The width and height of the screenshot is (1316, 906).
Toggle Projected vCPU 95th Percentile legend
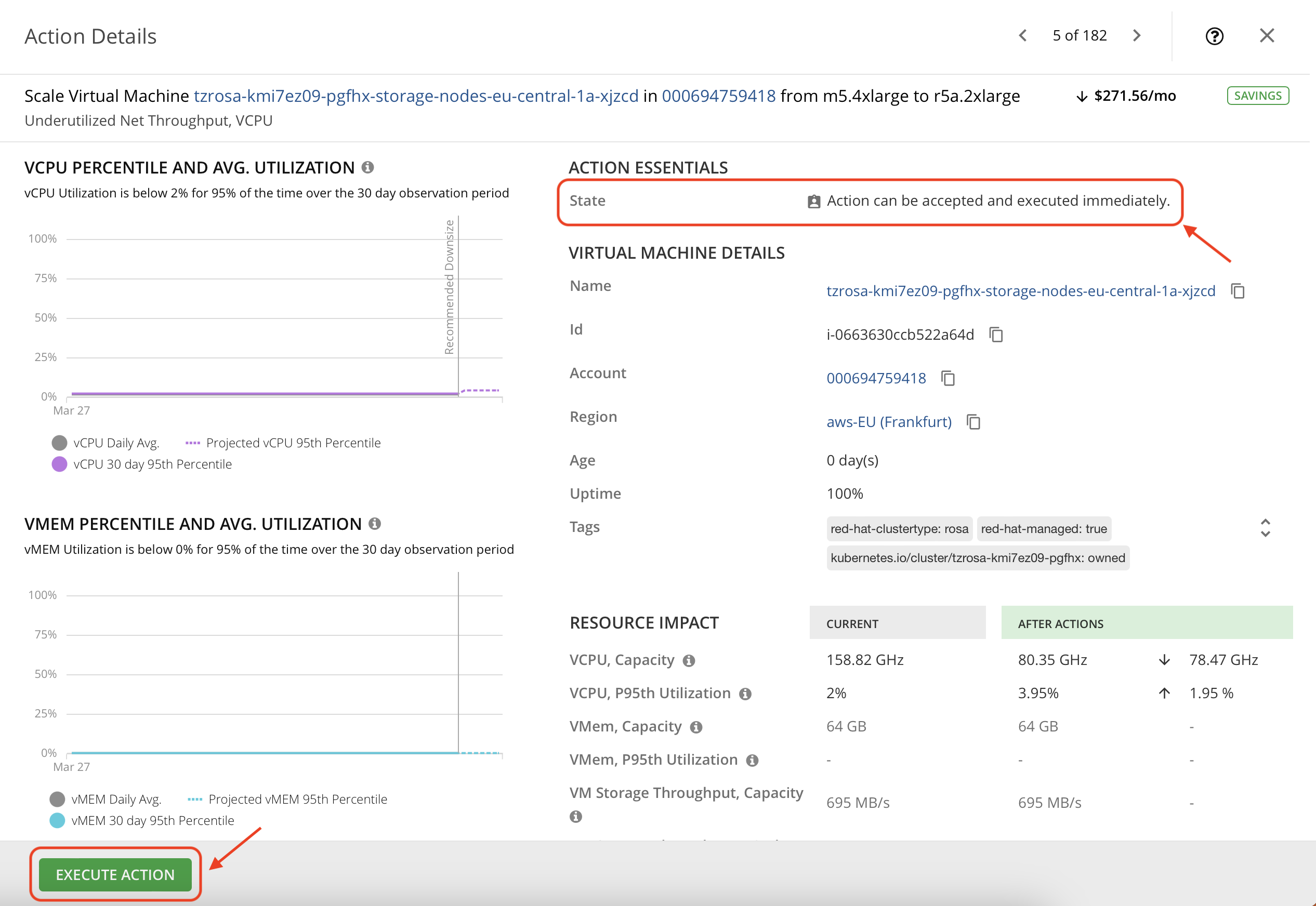283,443
